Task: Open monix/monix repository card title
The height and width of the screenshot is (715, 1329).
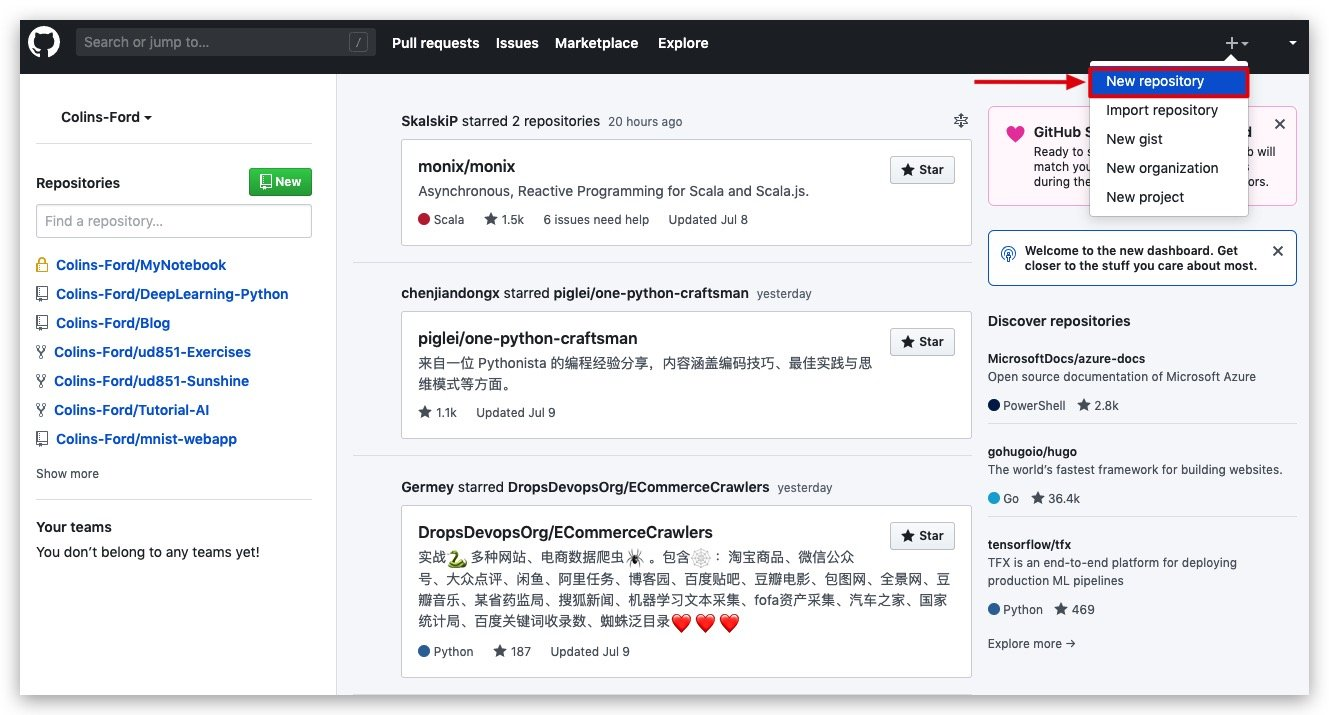Action: click(466, 166)
